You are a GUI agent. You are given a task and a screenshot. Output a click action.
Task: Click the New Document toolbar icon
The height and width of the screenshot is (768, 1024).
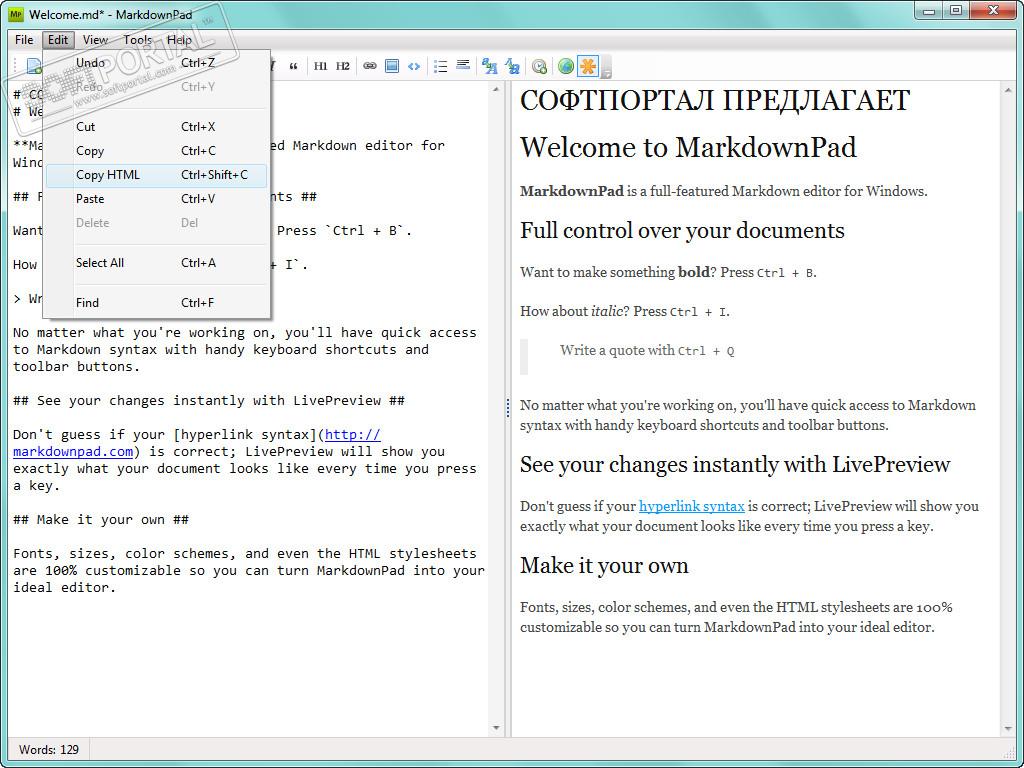[x=33, y=66]
